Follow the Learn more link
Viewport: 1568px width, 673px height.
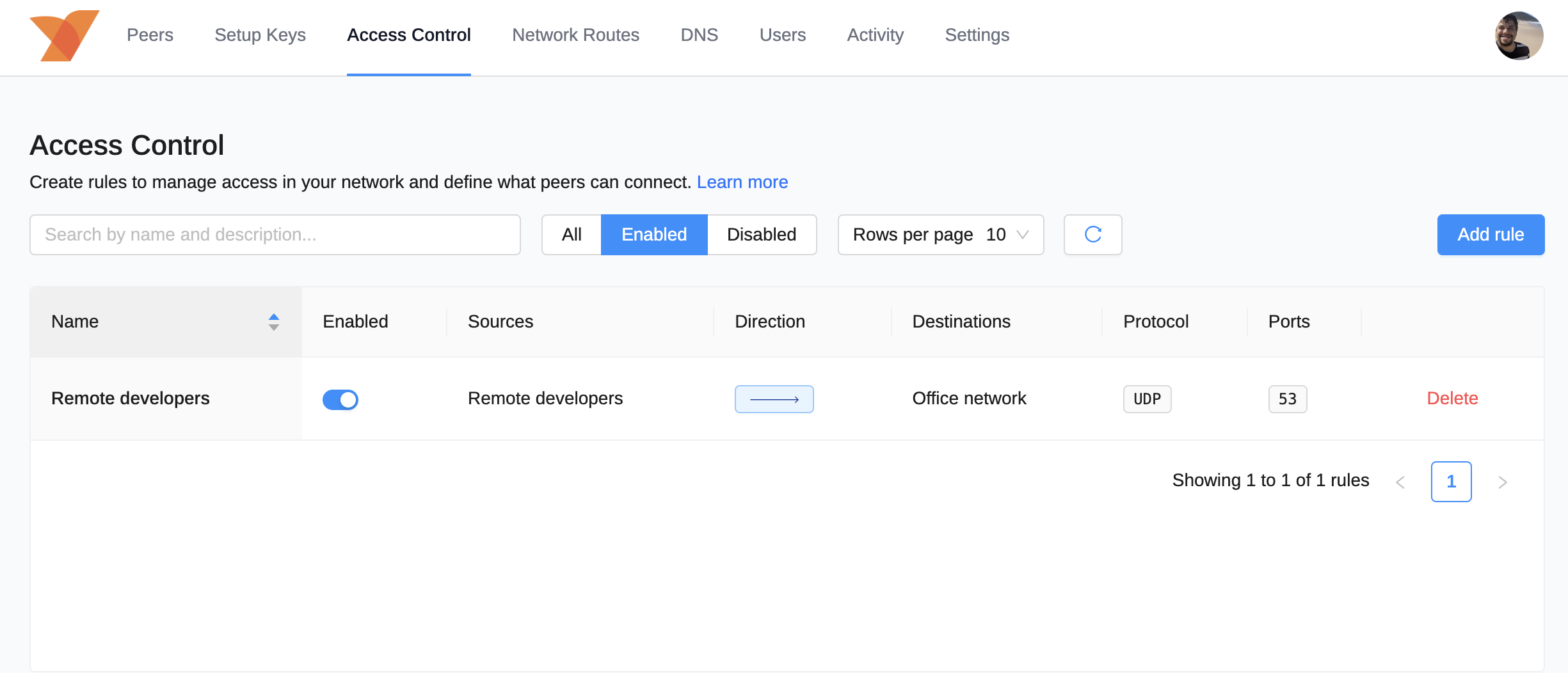tap(742, 182)
